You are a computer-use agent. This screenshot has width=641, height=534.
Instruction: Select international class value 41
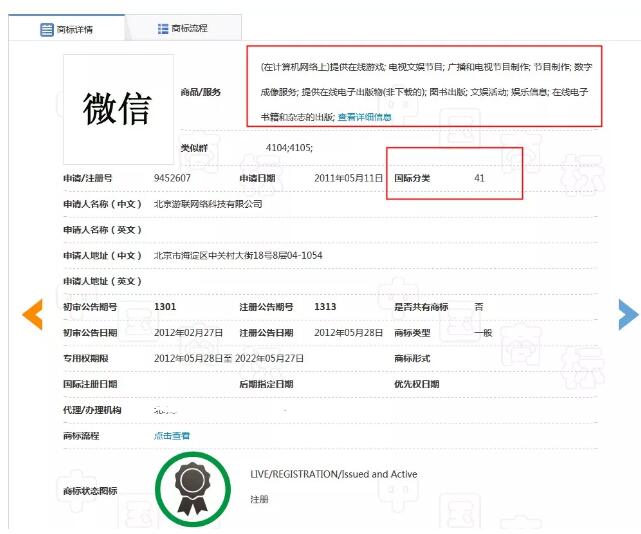[479, 178]
